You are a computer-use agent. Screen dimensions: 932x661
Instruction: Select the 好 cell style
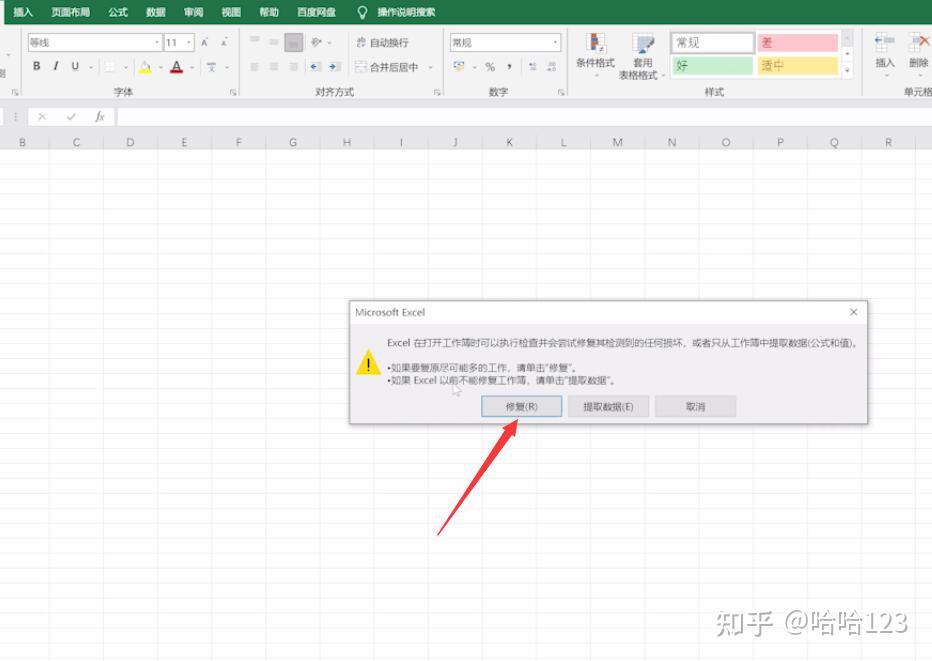[x=713, y=65]
